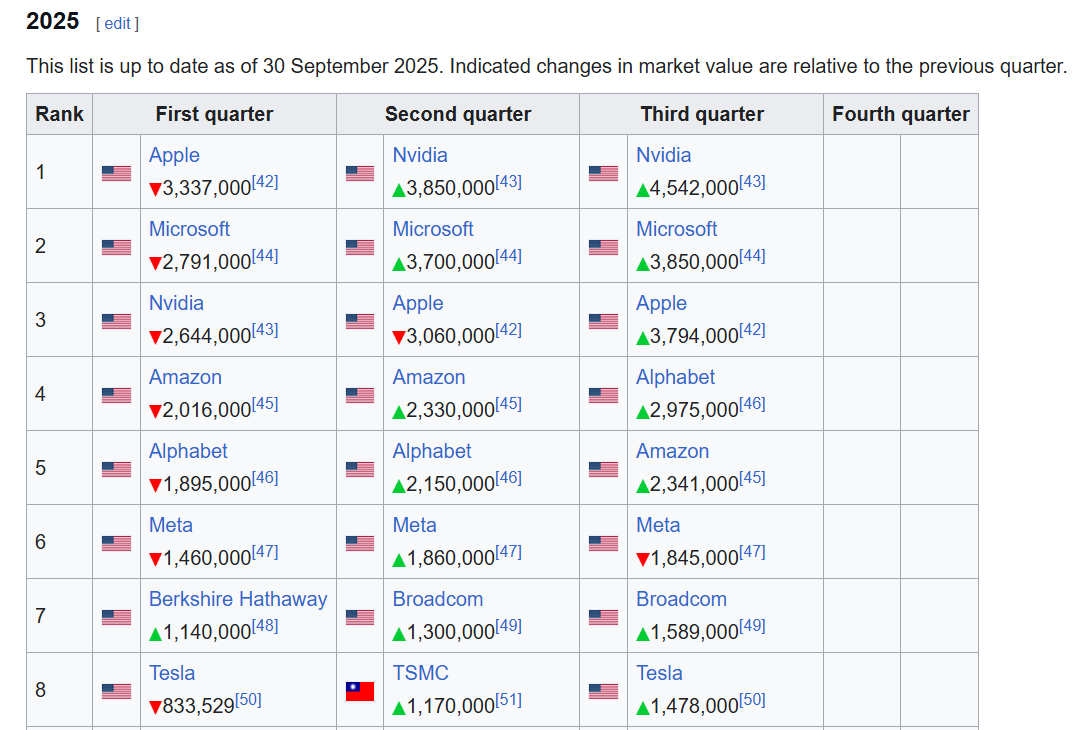Click the US flag beside First quarter Tesla
1082x730 pixels.
[x=116, y=691]
